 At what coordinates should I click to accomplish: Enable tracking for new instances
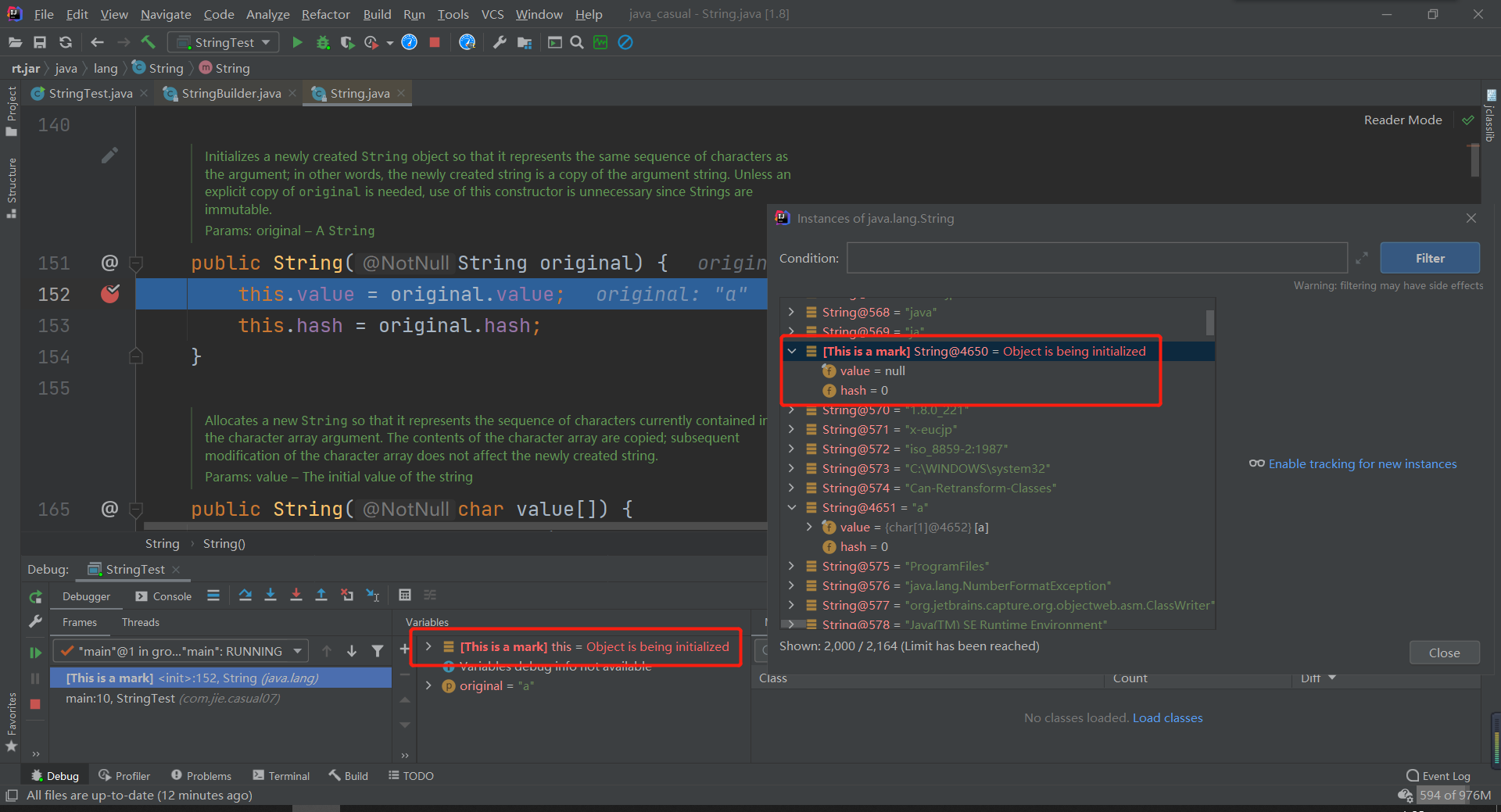click(x=1362, y=463)
